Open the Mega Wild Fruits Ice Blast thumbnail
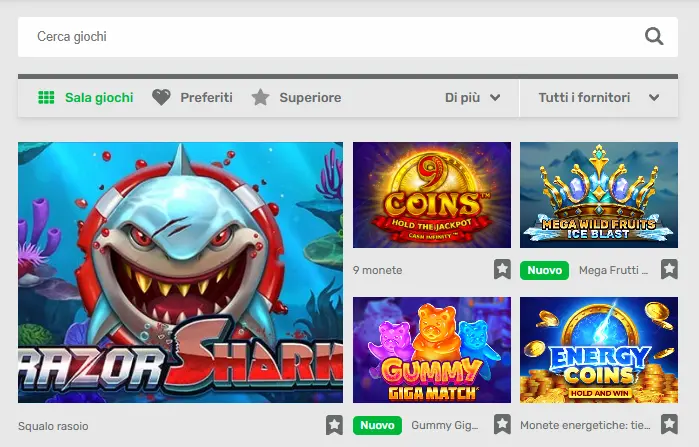The height and width of the screenshot is (447, 699). [x=599, y=195]
